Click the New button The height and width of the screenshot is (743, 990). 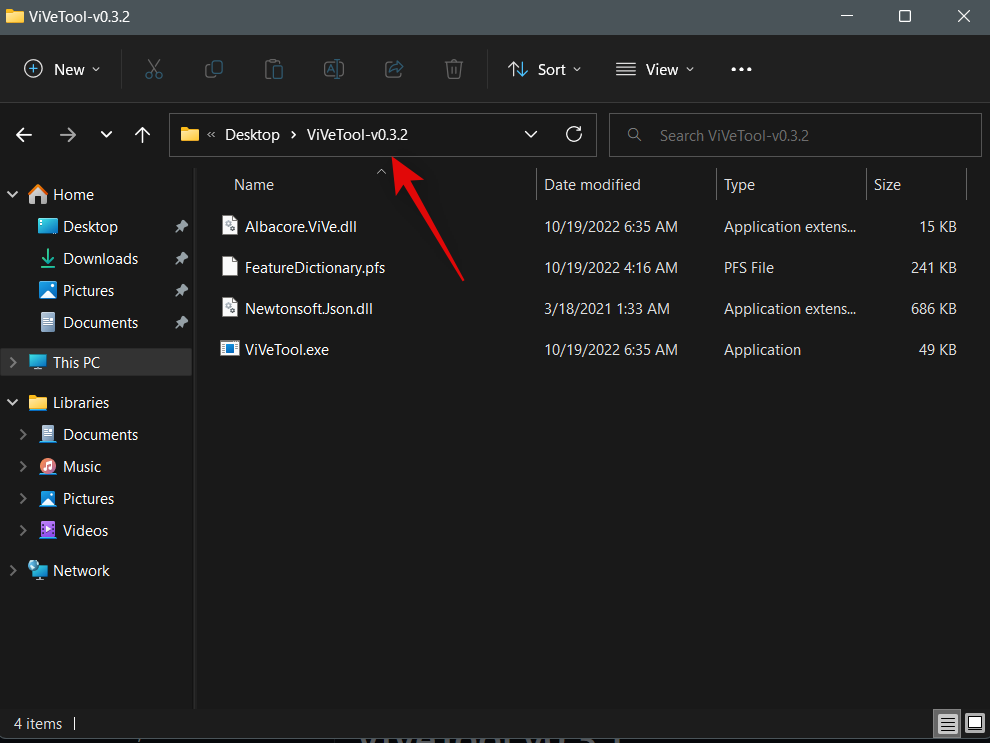(x=62, y=69)
